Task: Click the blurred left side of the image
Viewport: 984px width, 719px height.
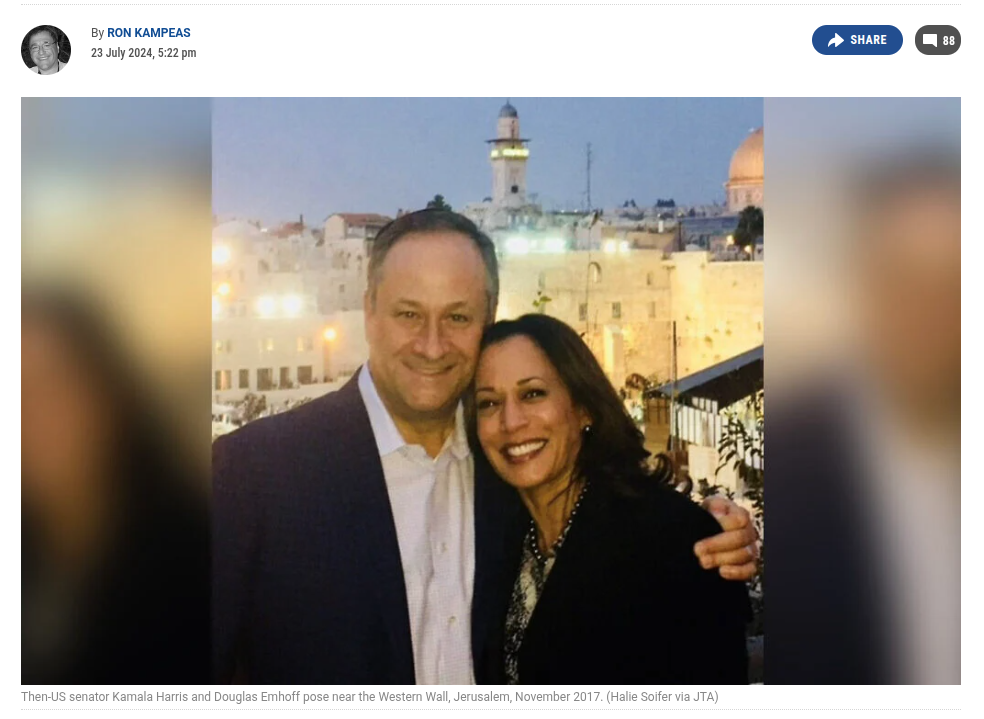Action: click(116, 390)
